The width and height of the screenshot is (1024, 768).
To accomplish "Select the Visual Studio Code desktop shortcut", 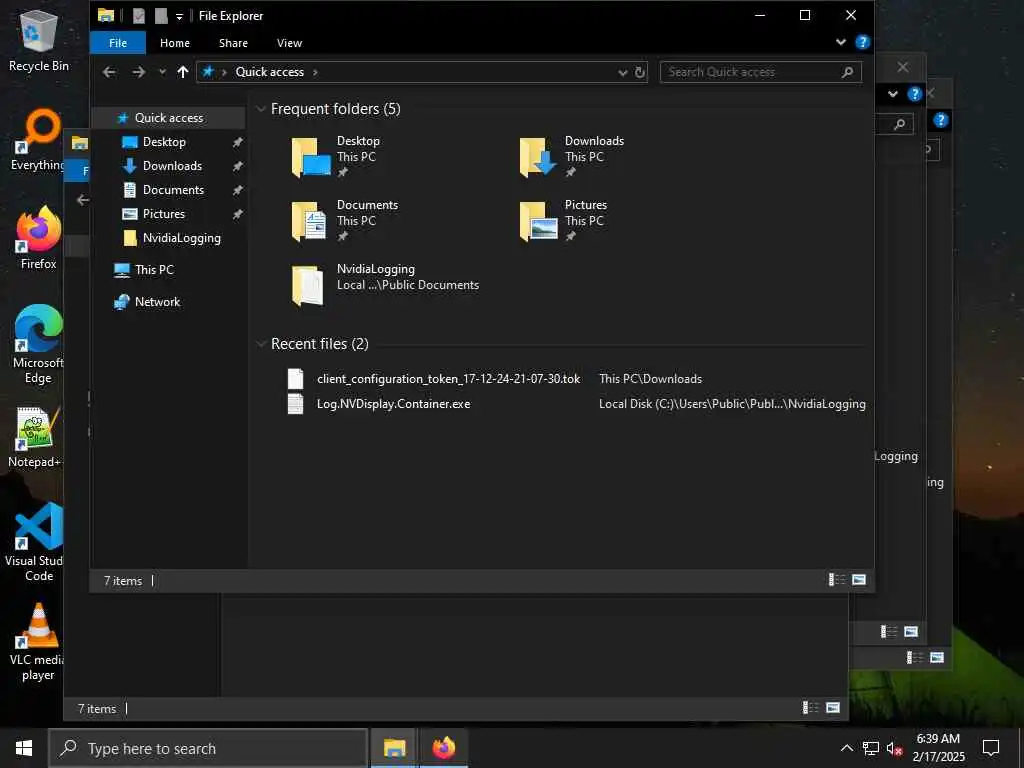I will 36,542.
